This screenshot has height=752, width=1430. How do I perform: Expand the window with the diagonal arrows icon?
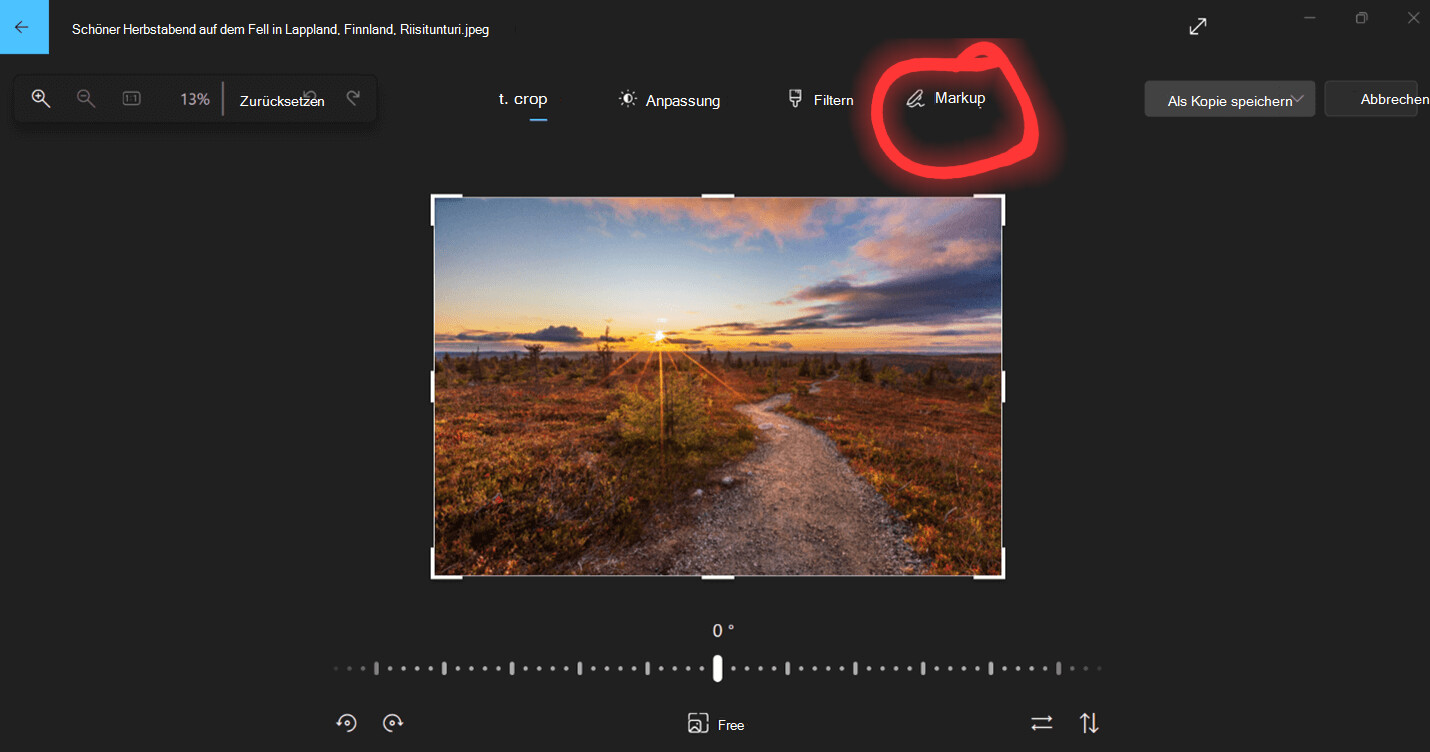click(x=1197, y=27)
